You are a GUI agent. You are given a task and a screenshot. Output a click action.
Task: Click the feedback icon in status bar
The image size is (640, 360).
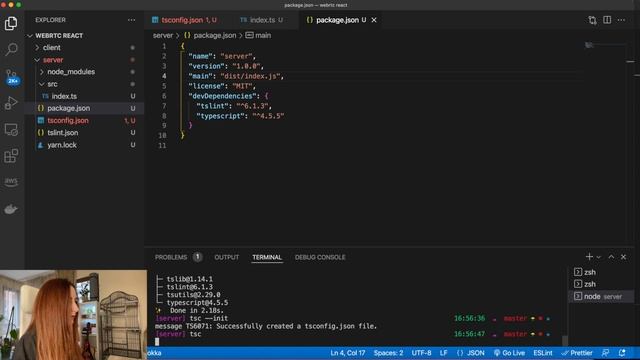click(605, 353)
